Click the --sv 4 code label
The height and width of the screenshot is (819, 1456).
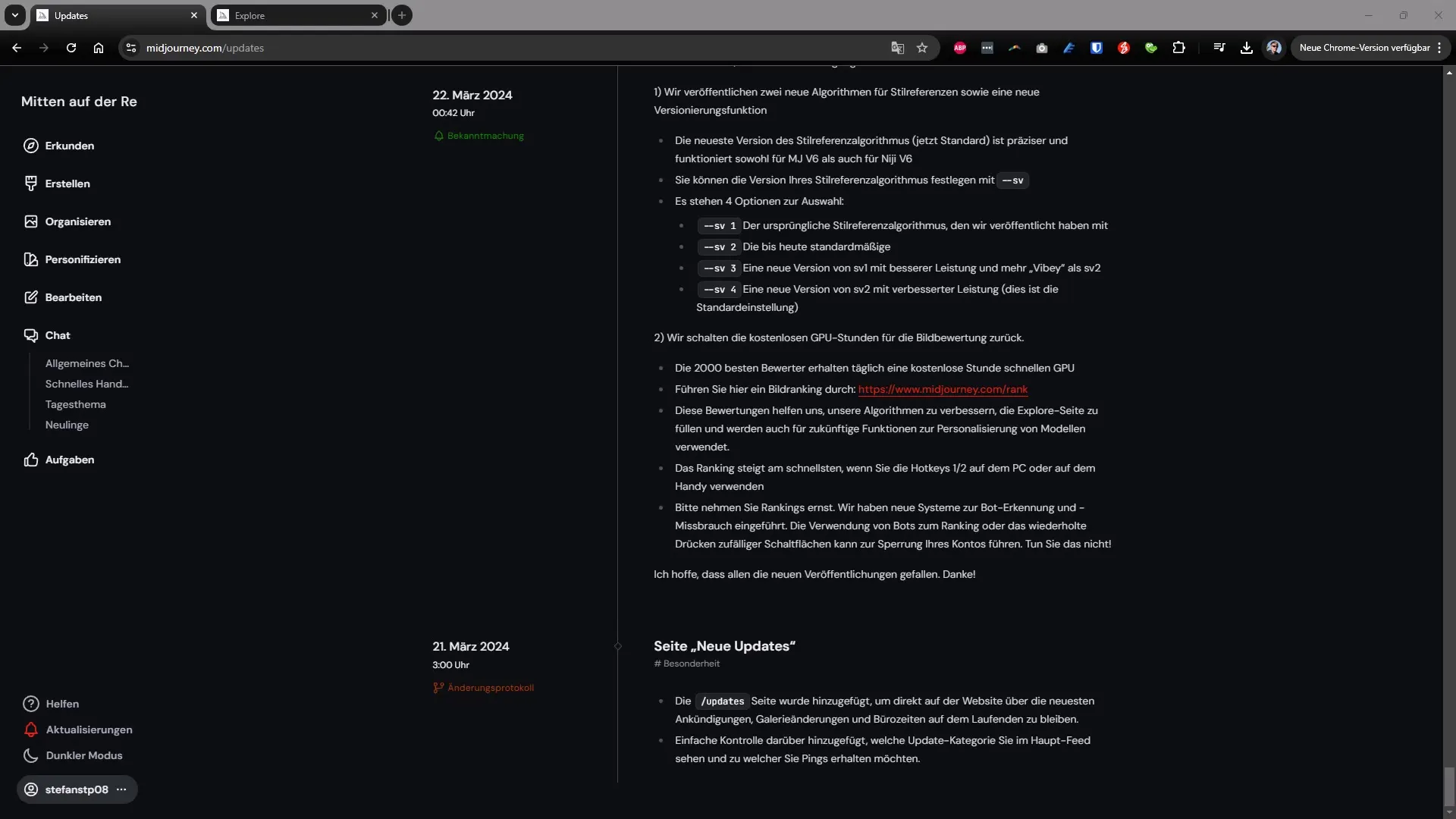point(719,289)
